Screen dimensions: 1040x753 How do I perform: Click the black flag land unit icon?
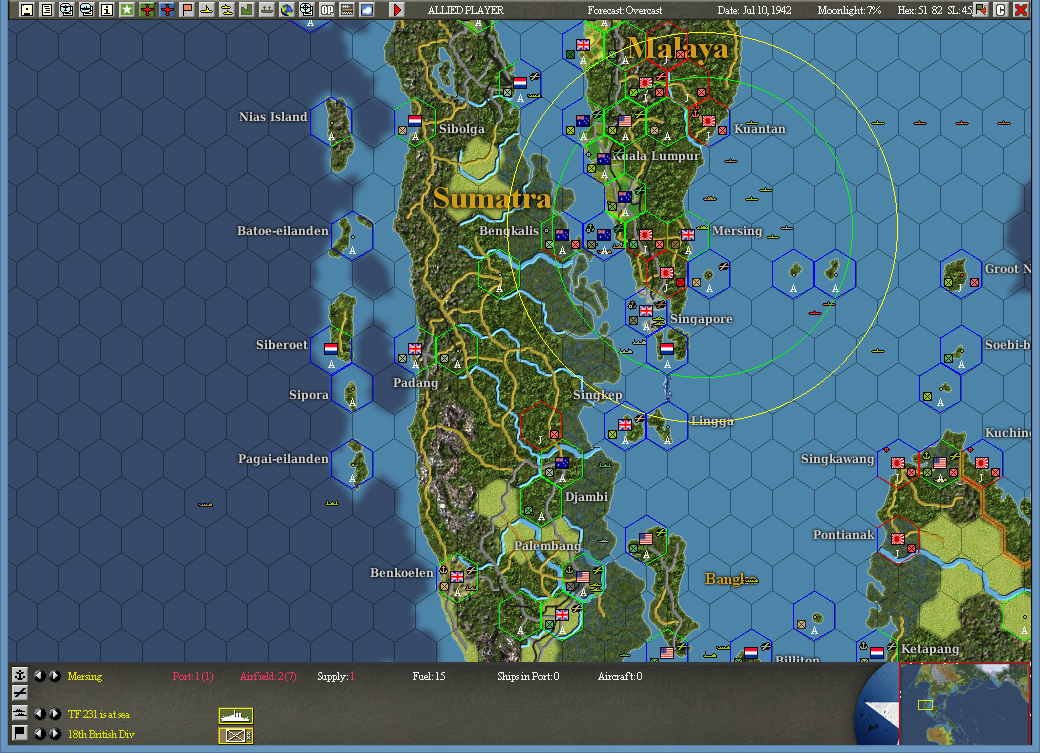pyautogui.click(x=19, y=732)
